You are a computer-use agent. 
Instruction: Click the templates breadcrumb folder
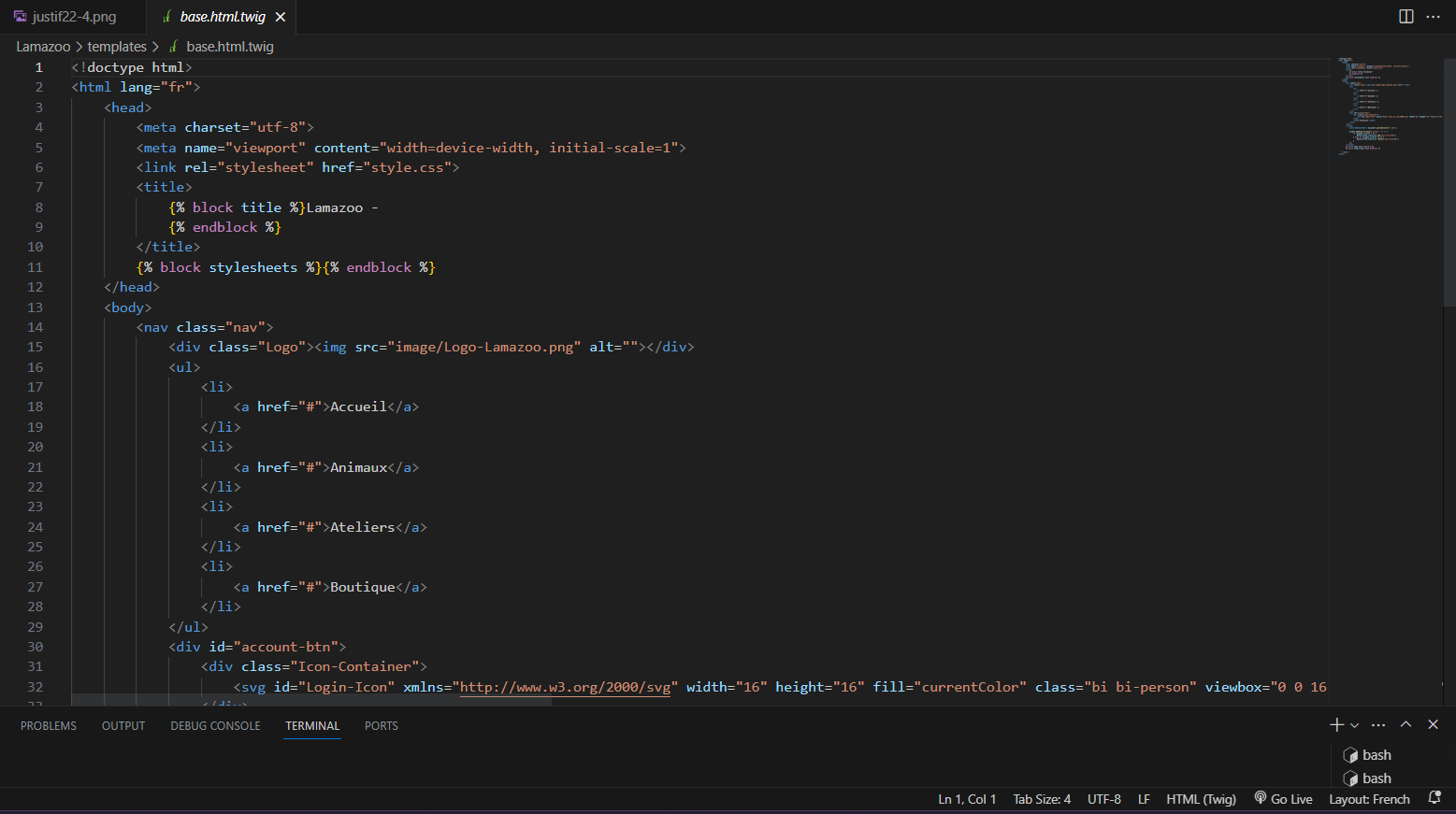click(x=117, y=47)
